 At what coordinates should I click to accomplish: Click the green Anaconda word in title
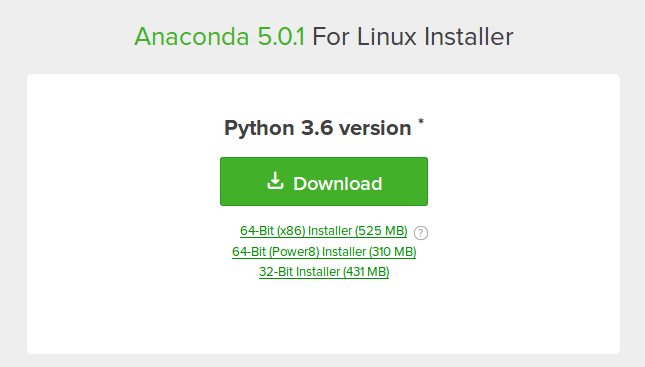coord(192,37)
